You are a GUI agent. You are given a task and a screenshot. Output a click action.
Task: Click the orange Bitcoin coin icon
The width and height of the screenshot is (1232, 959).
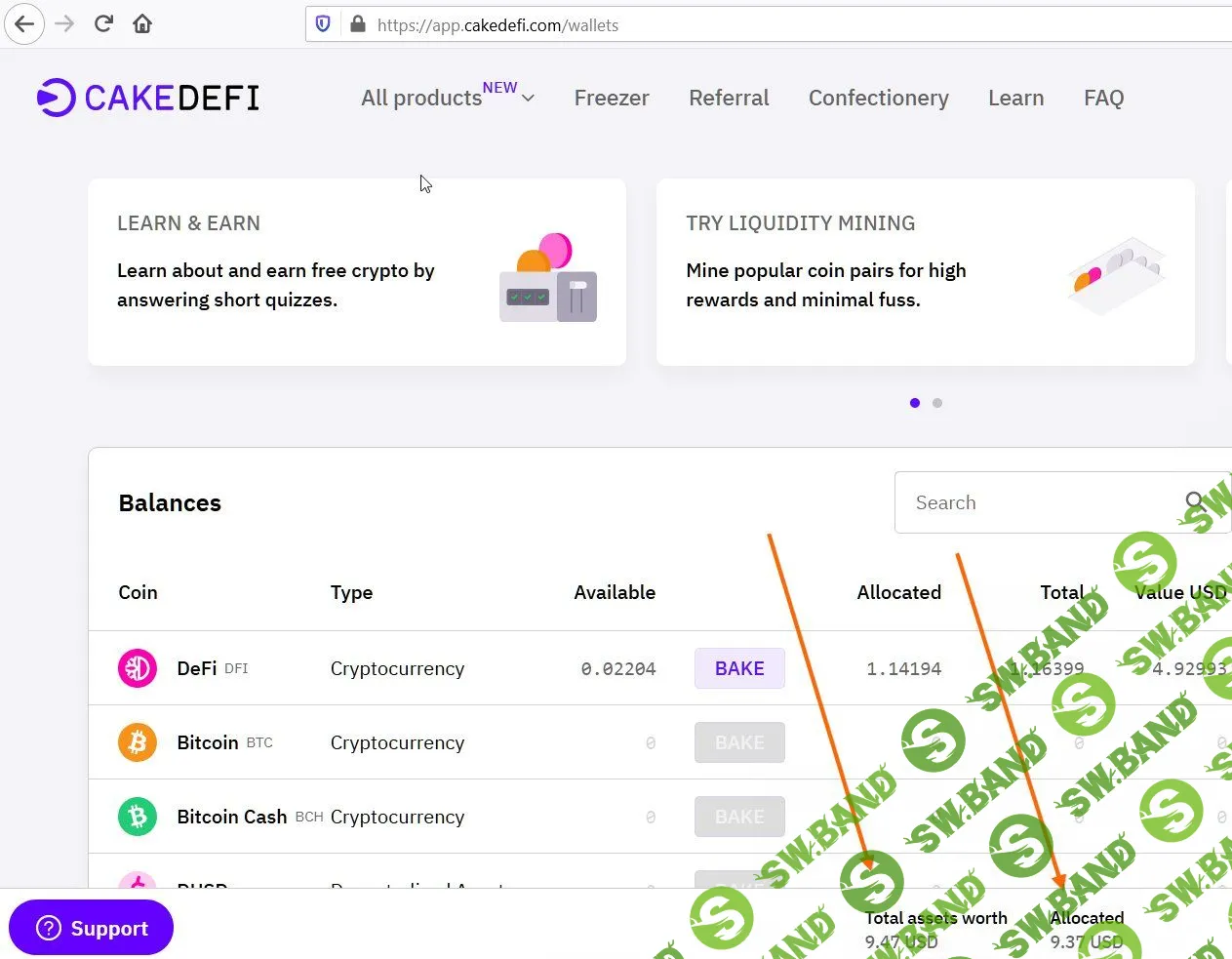pos(138,742)
